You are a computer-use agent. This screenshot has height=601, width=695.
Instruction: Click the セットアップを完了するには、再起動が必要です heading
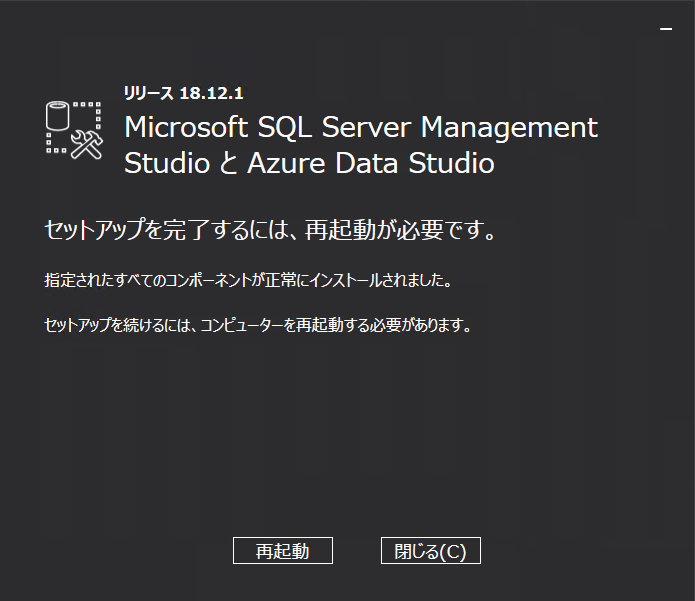270,230
